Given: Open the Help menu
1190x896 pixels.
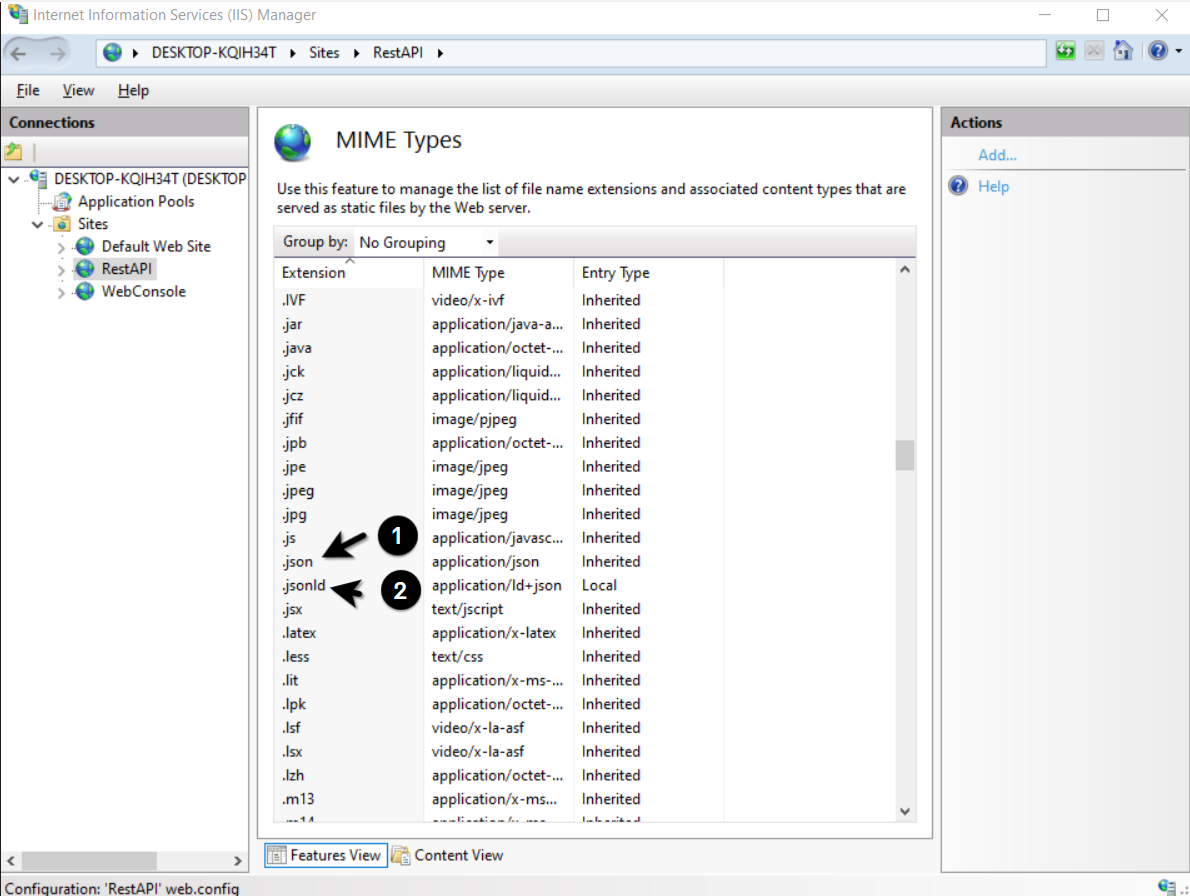Looking at the screenshot, I should tap(134, 90).
